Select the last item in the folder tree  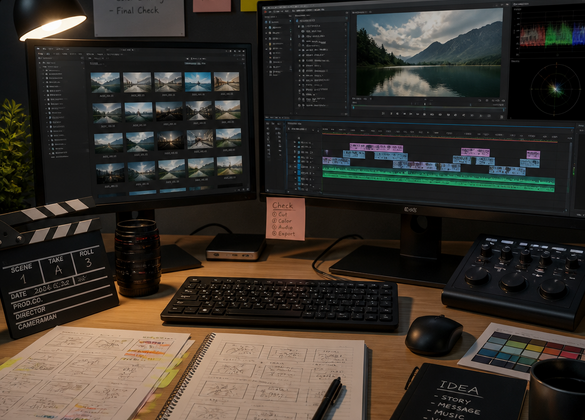[x=60, y=157]
